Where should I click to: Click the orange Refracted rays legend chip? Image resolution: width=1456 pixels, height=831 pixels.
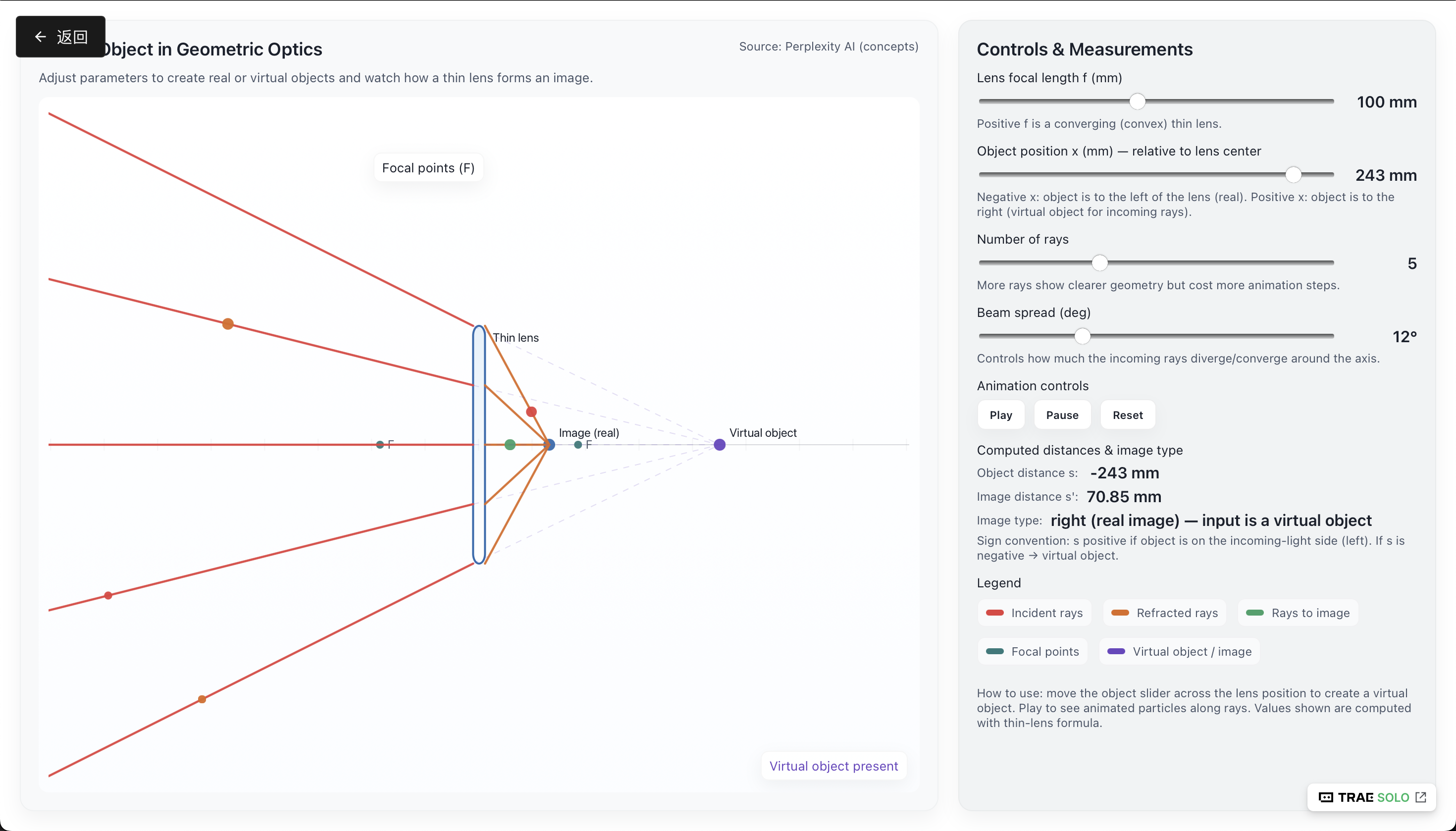click(x=1164, y=613)
